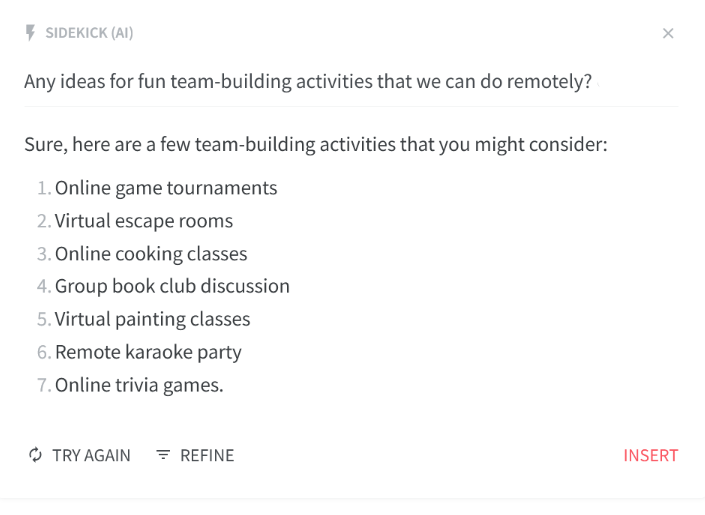The image size is (705, 515).
Task: Click the "Online trivia games." suggestion
Action: point(139,384)
